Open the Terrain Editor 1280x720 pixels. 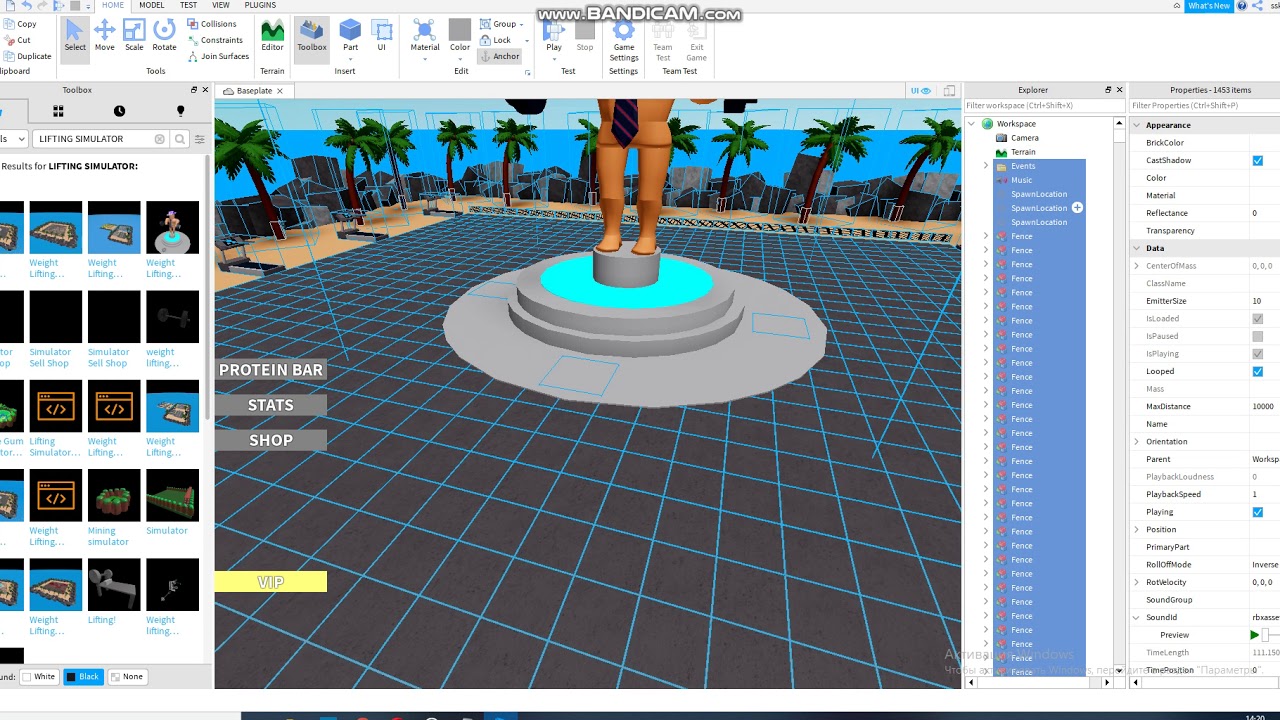coord(272,36)
